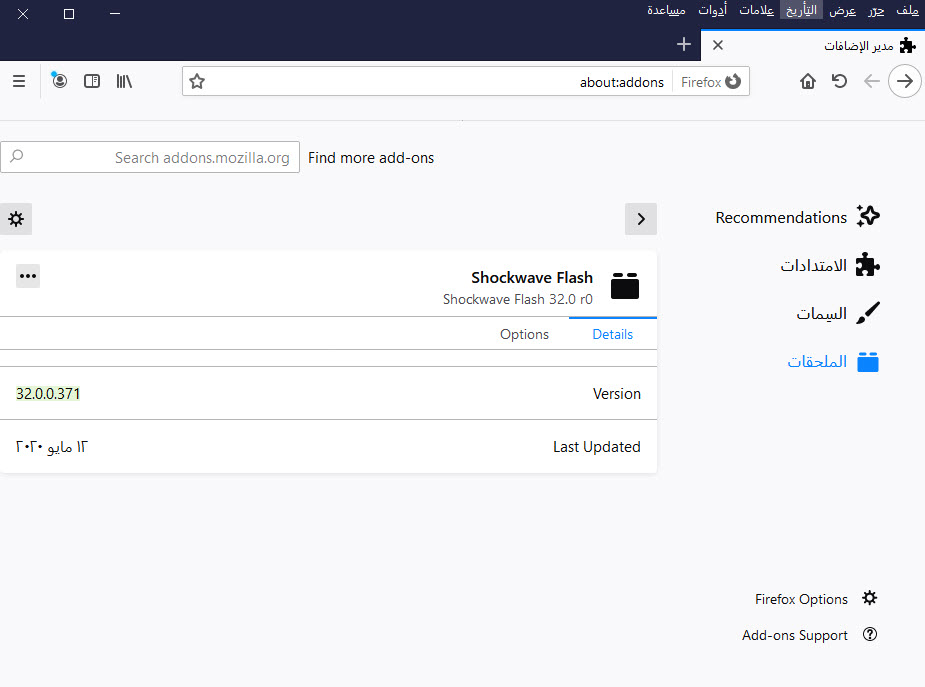The height and width of the screenshot is (687, 925).
Task: Click the extensions puzzle piece sidebar icon
Action: pos(868,264)
